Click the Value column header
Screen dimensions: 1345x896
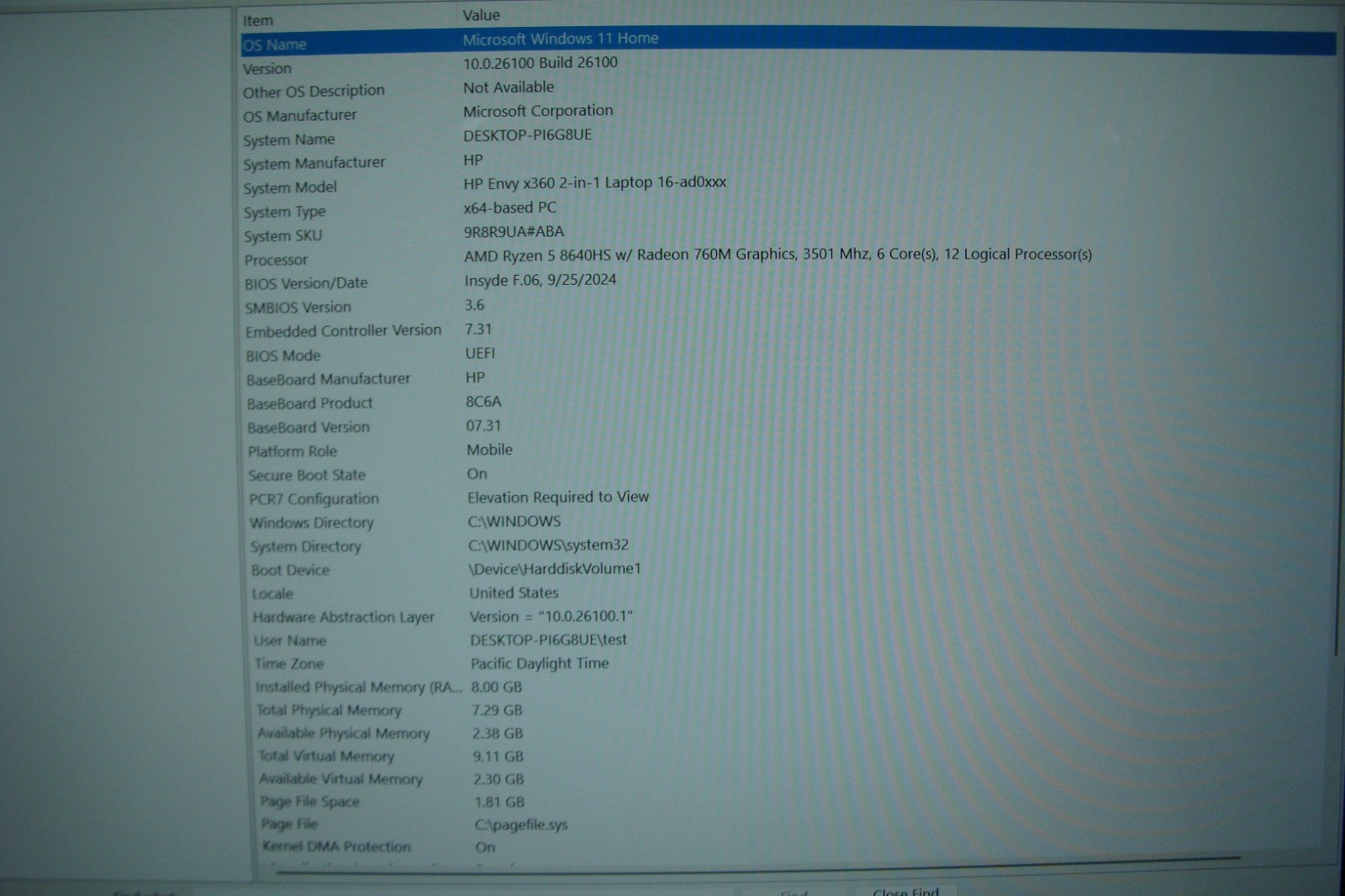point(481,15)
